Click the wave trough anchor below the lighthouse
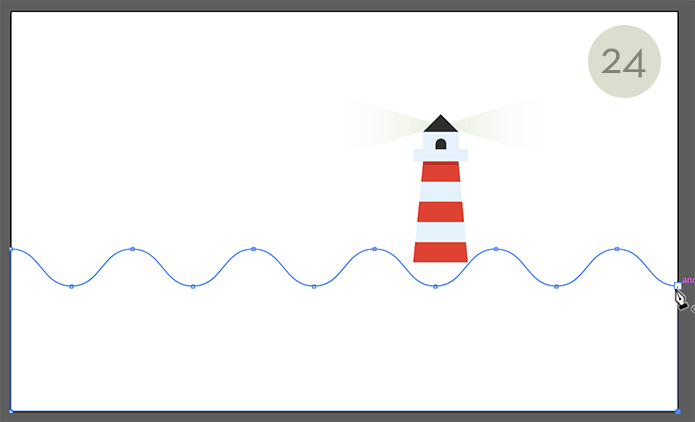 [x=435, y=287]
